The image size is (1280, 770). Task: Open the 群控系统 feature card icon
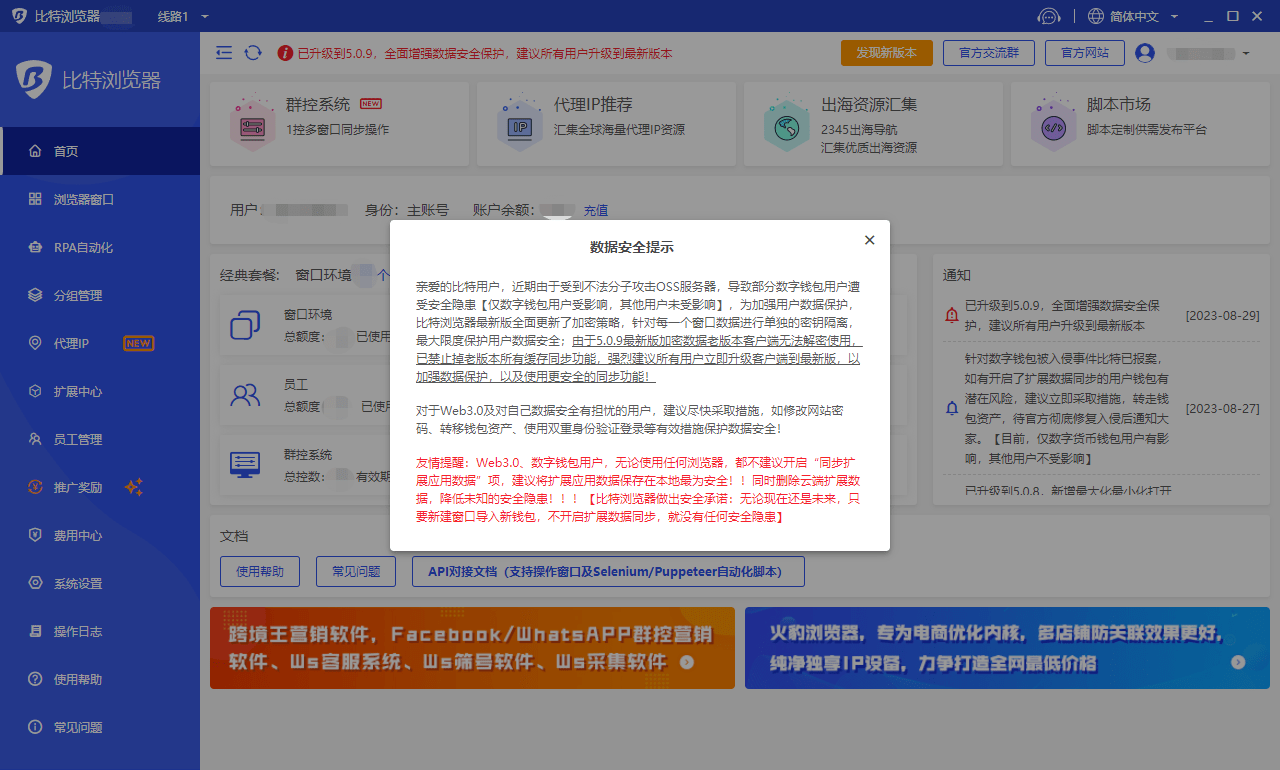coord(253,122)
